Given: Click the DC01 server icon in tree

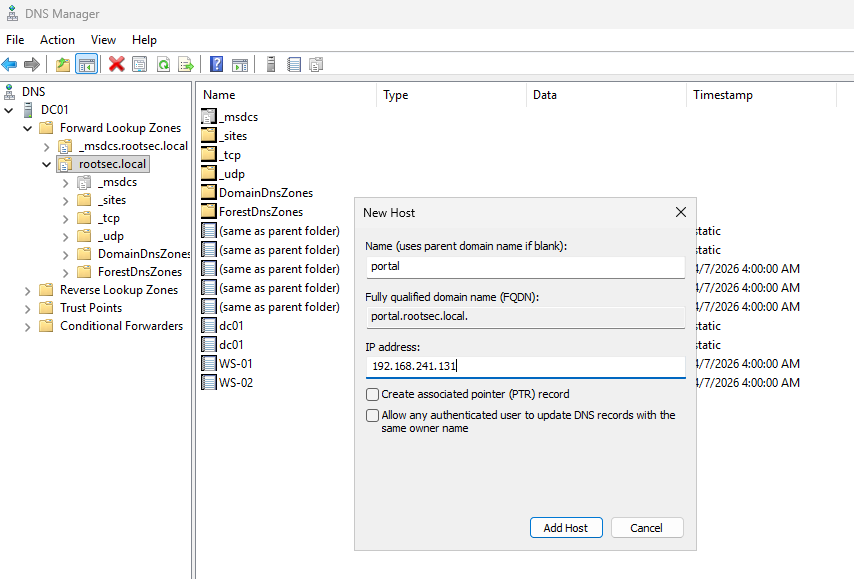Looking at the screenshot, I should coord(28,109).
